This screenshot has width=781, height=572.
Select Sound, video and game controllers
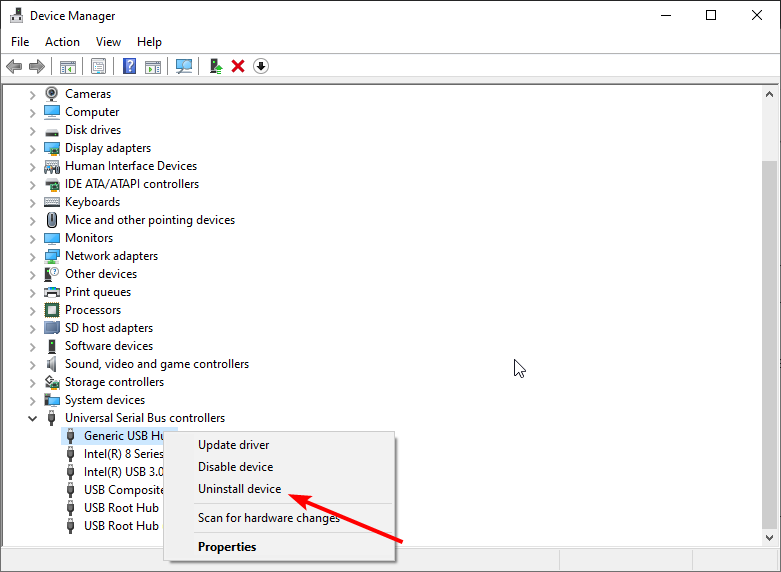tap(157, 364)
